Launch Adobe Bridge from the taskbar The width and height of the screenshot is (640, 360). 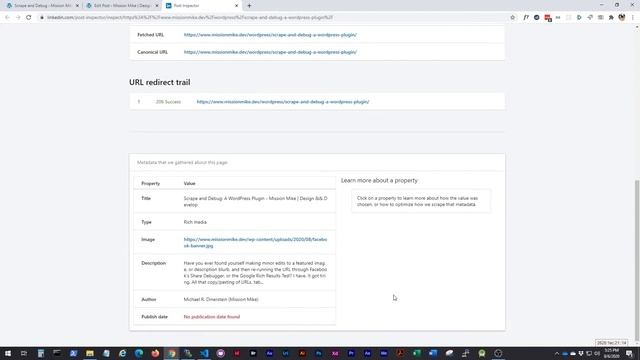(253, 353)
